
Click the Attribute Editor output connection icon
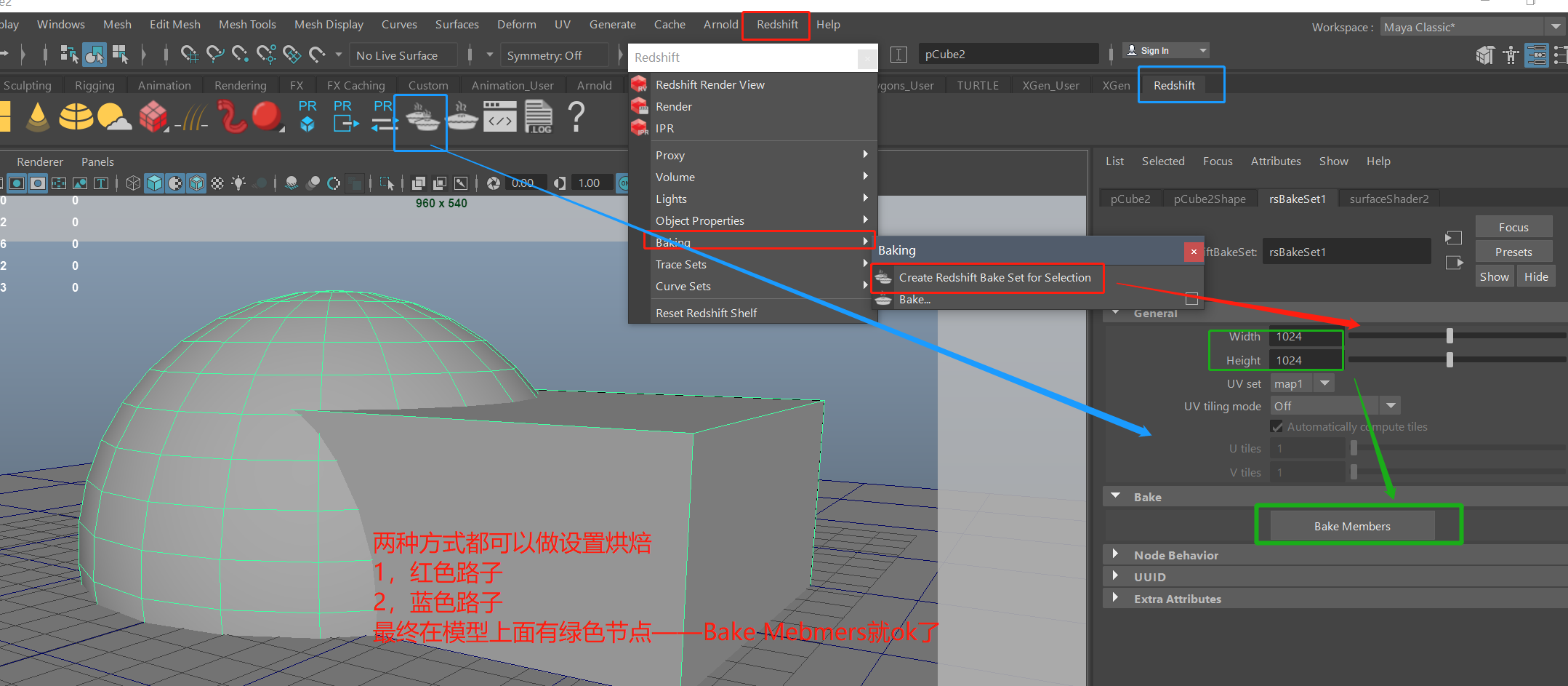pyautogui.click(x=1455, y=263)
